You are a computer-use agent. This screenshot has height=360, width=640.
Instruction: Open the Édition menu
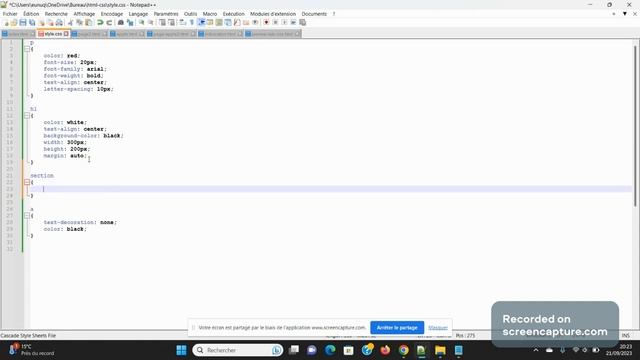[31, 14]
